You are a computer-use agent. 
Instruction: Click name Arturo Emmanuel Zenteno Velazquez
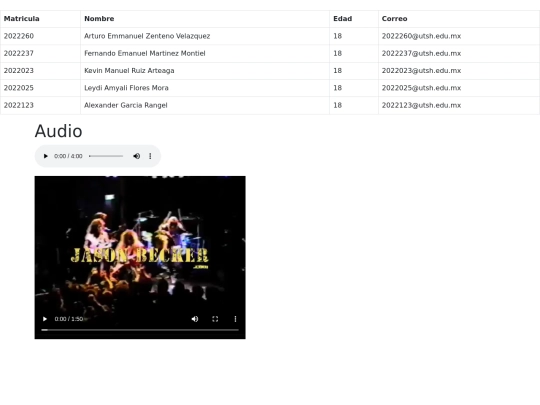click(x=147, y=36)
